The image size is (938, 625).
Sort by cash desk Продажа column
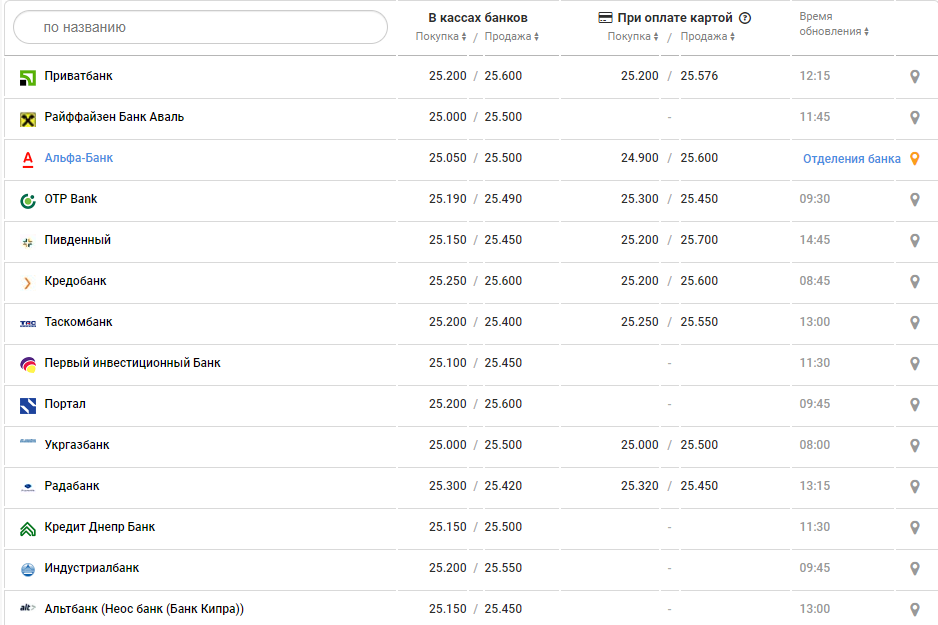tap(512, 37)
